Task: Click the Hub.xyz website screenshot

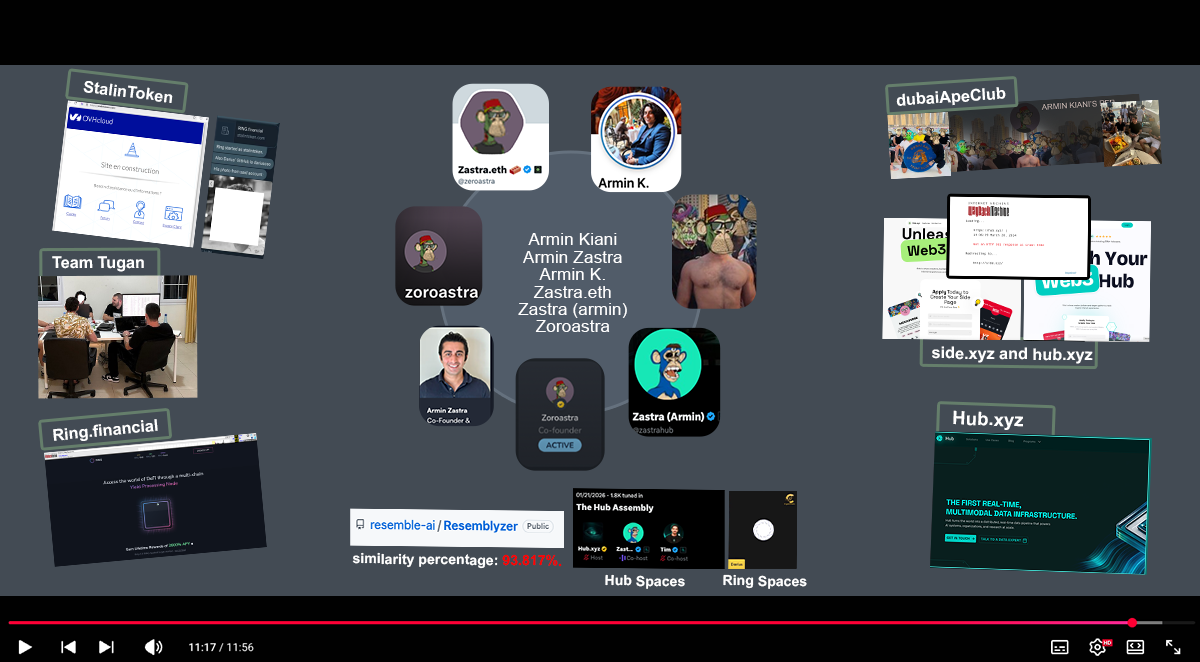Action: pyautogui.click(x=1040, y=503)
